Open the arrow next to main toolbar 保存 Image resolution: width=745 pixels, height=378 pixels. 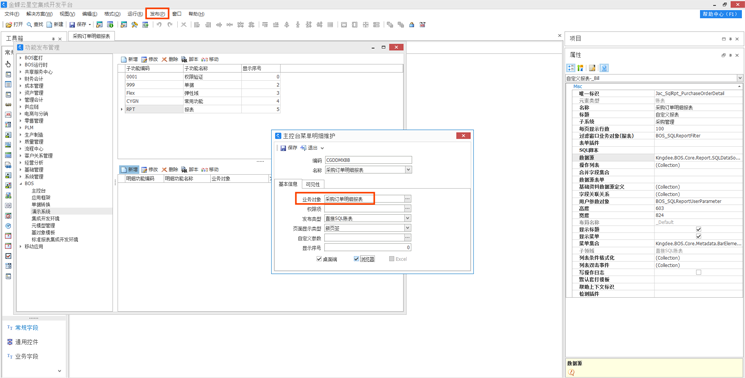pos(90,24)
